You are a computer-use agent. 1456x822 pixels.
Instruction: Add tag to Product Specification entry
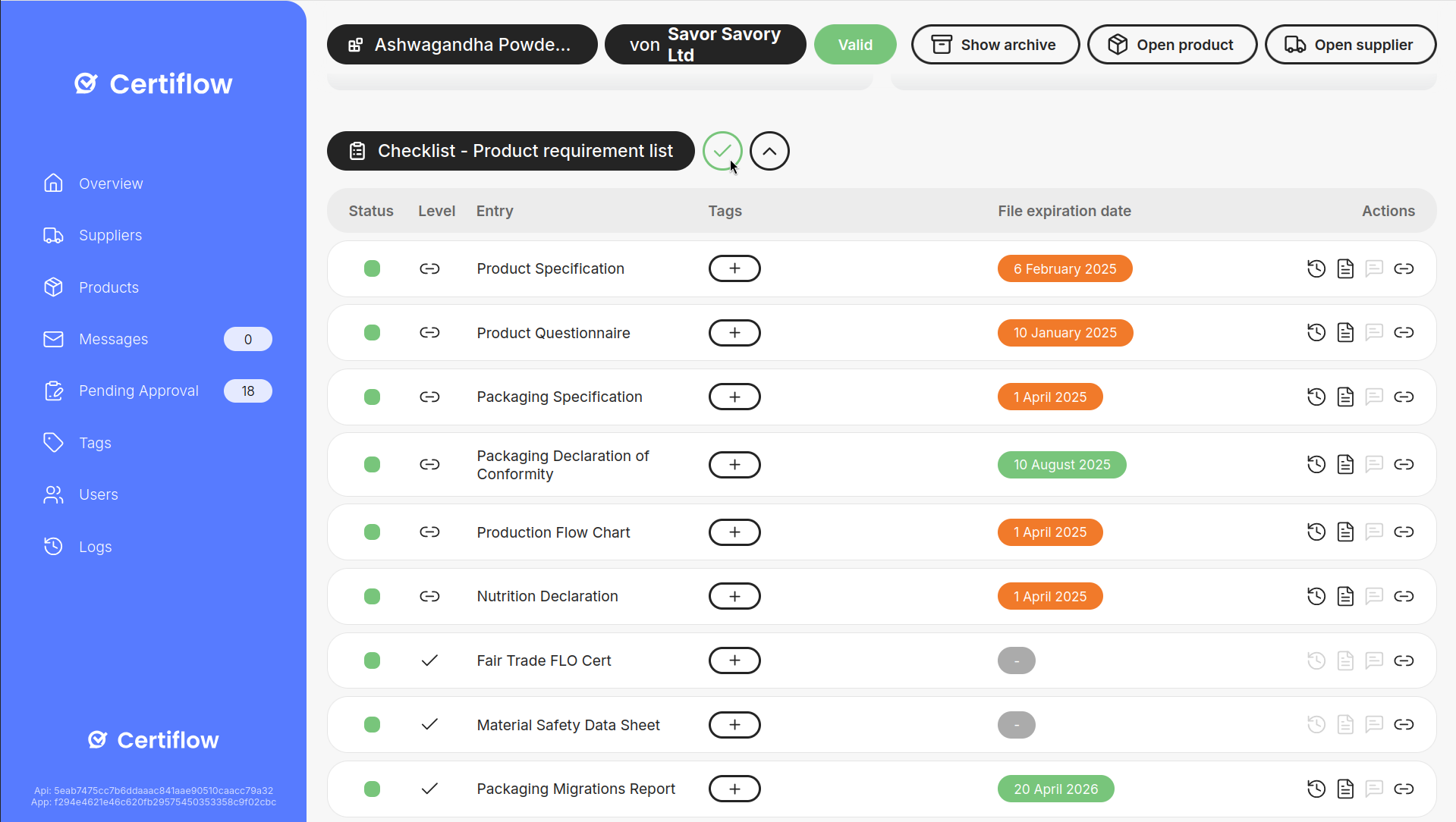734,268
